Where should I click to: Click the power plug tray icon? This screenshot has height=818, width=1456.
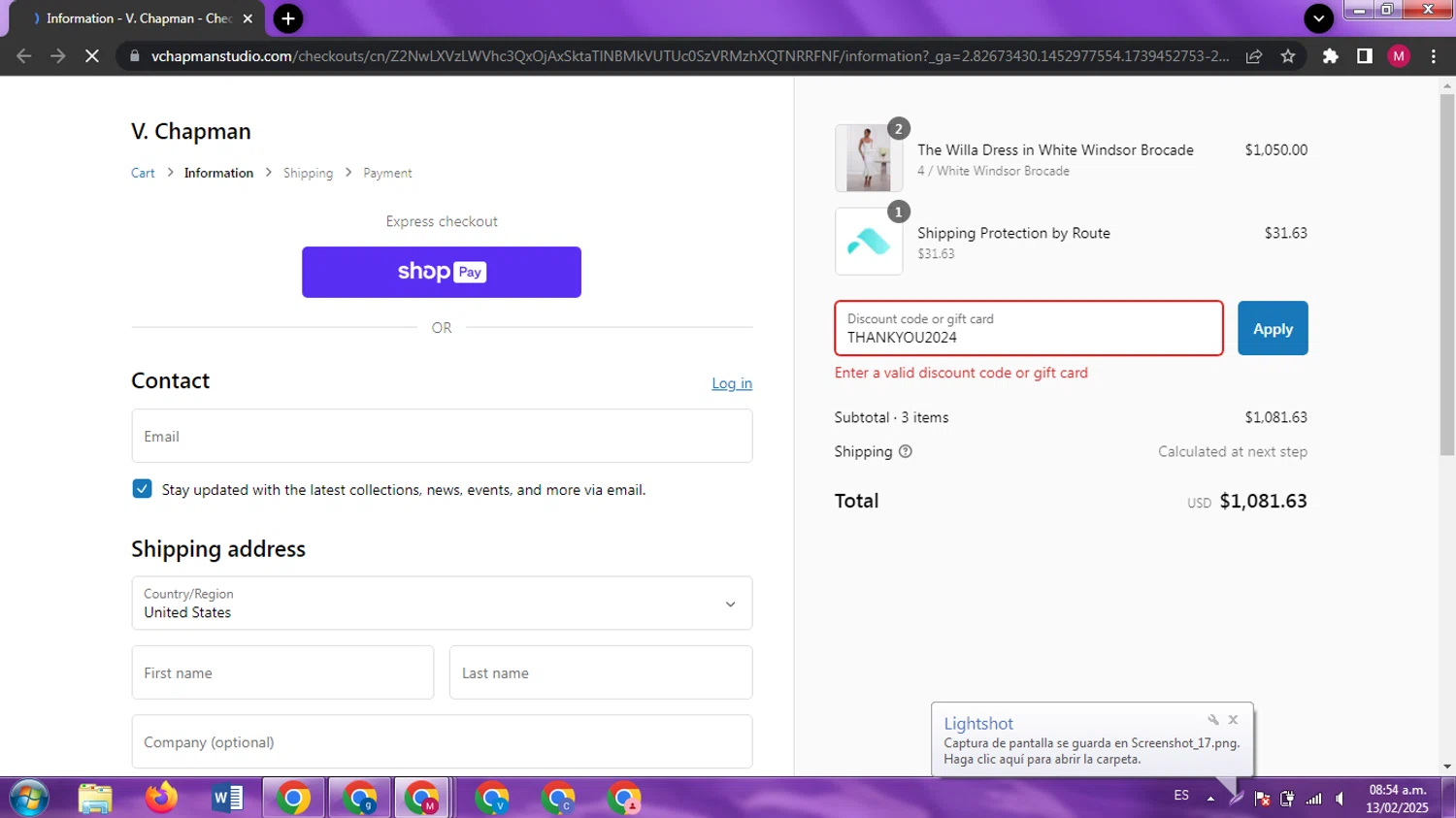(1287, 799)
